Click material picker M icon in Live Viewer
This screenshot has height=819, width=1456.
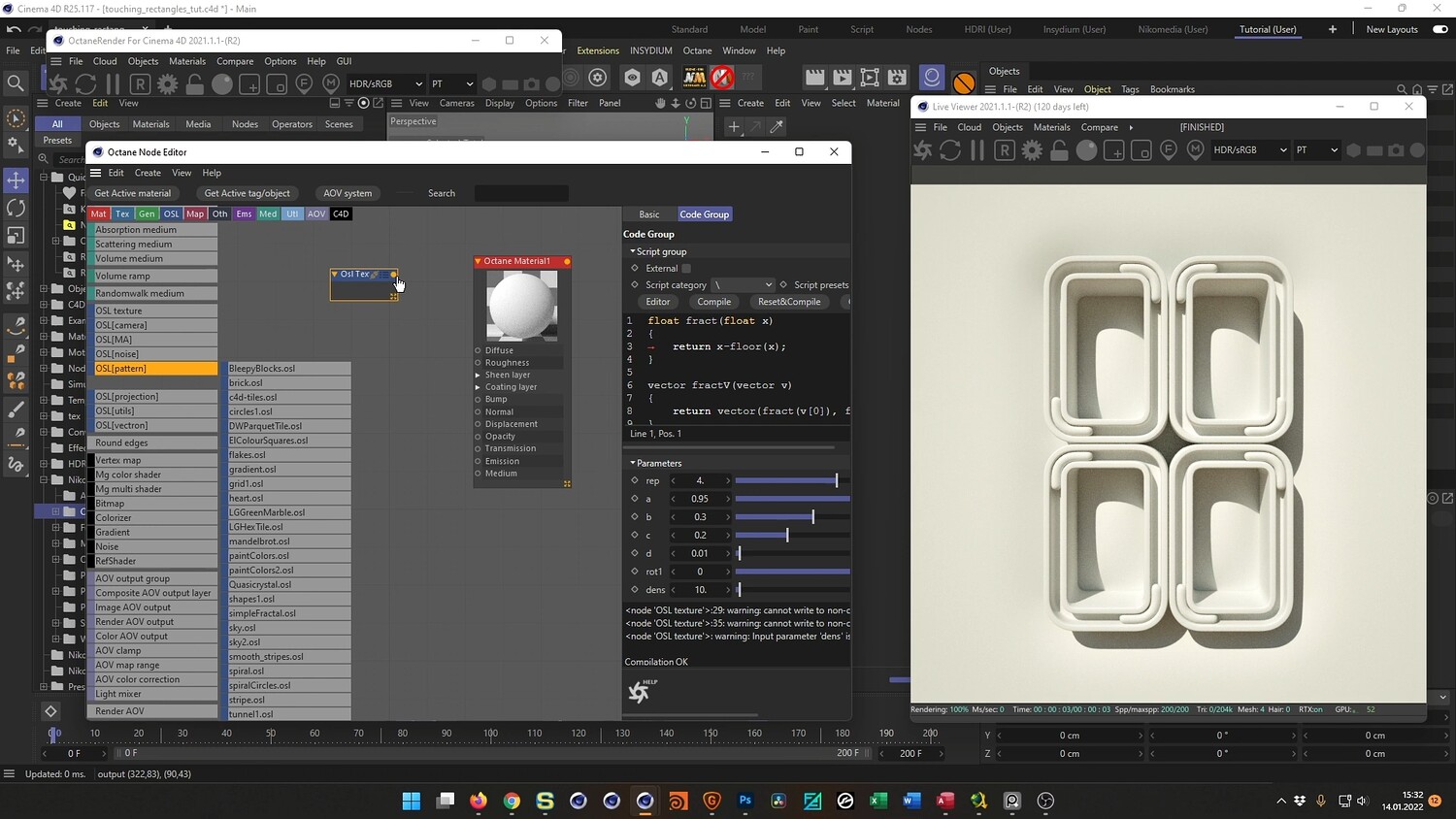(1196, 150)
